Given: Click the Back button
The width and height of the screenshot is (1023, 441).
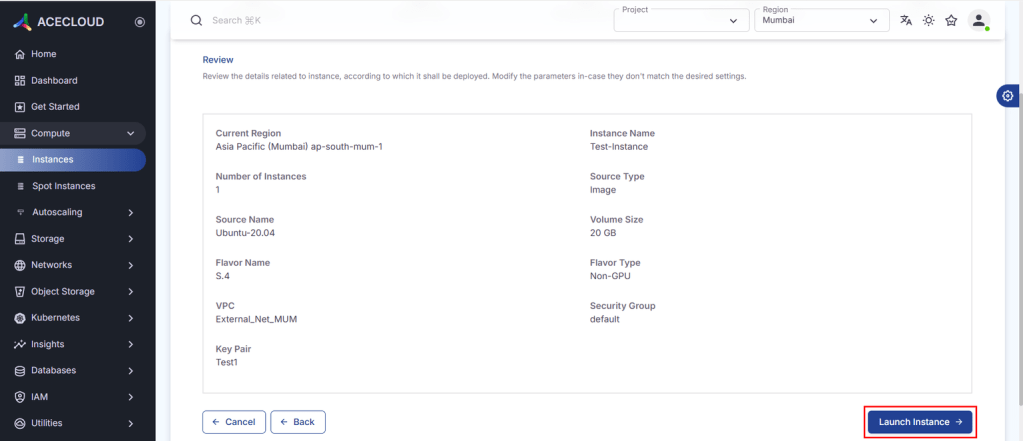Looking at the screenshot, I should 297,422.
